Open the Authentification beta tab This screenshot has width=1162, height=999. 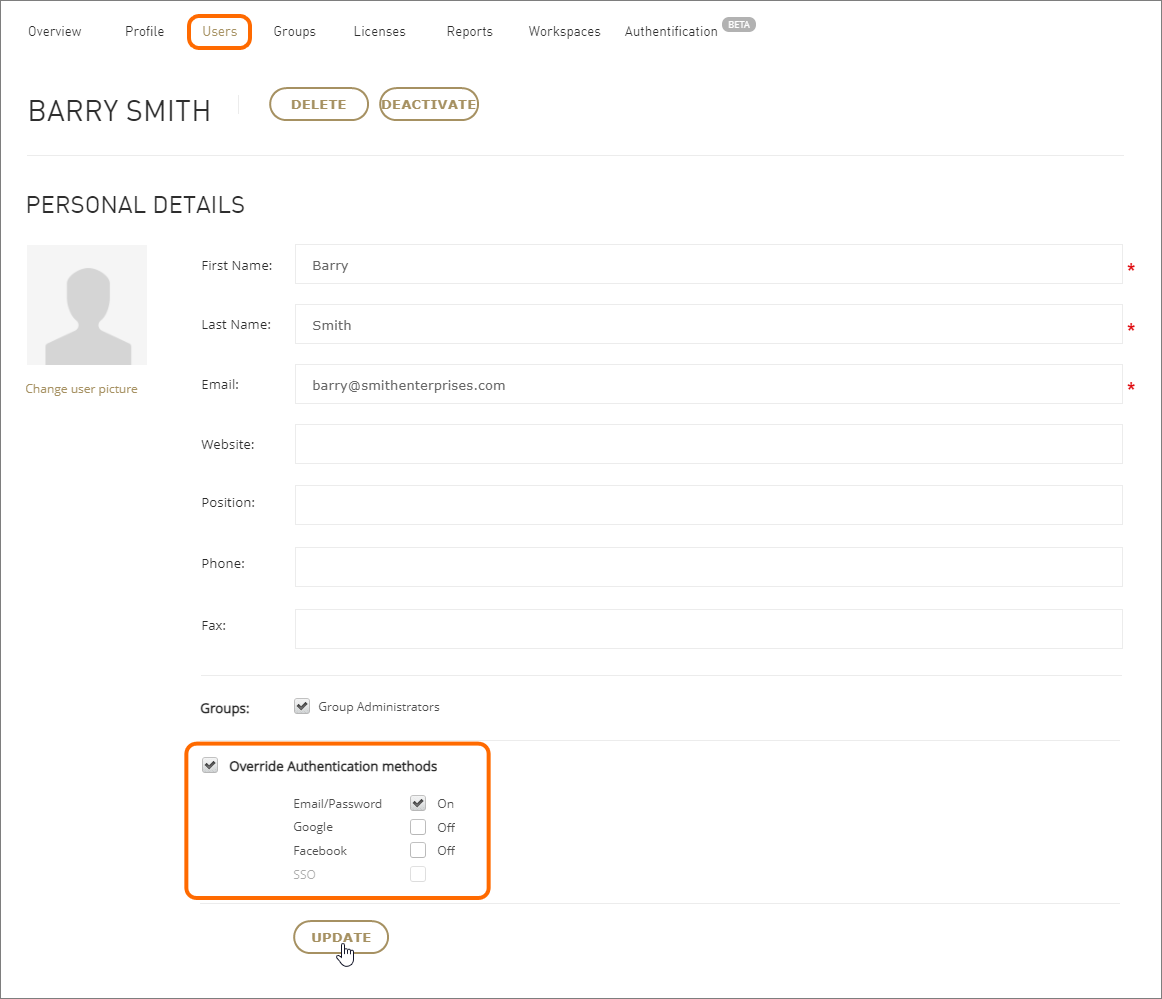point(671,32)
